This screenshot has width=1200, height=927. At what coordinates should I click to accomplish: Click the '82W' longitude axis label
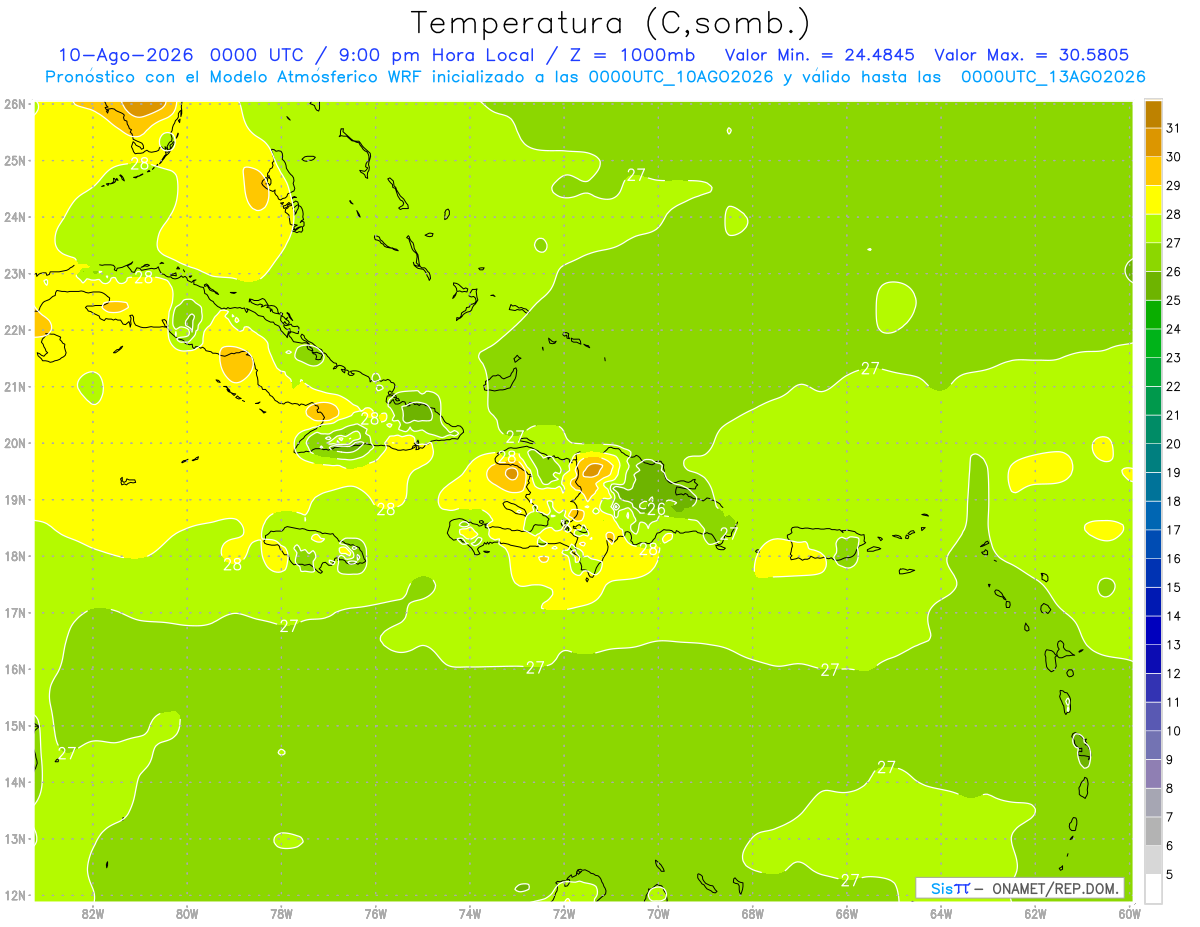point(93,913)
